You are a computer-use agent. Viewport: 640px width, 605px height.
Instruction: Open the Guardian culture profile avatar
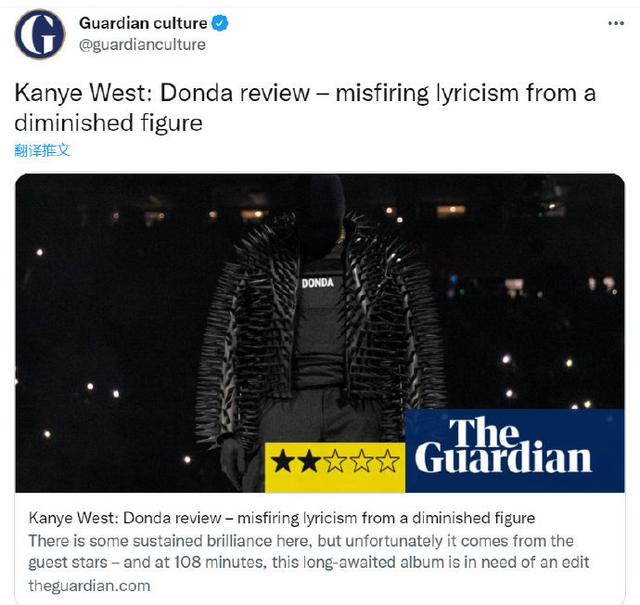40,34
